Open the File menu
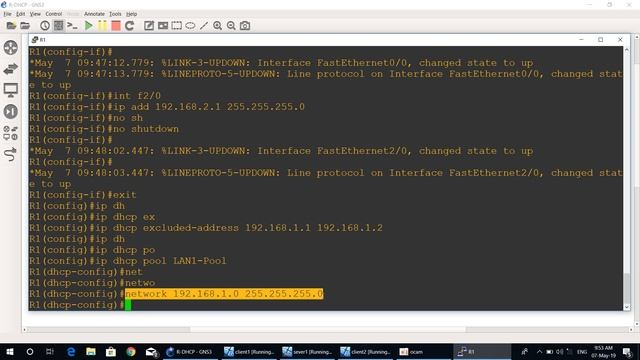The image size is (640, 360). [7, 14]
